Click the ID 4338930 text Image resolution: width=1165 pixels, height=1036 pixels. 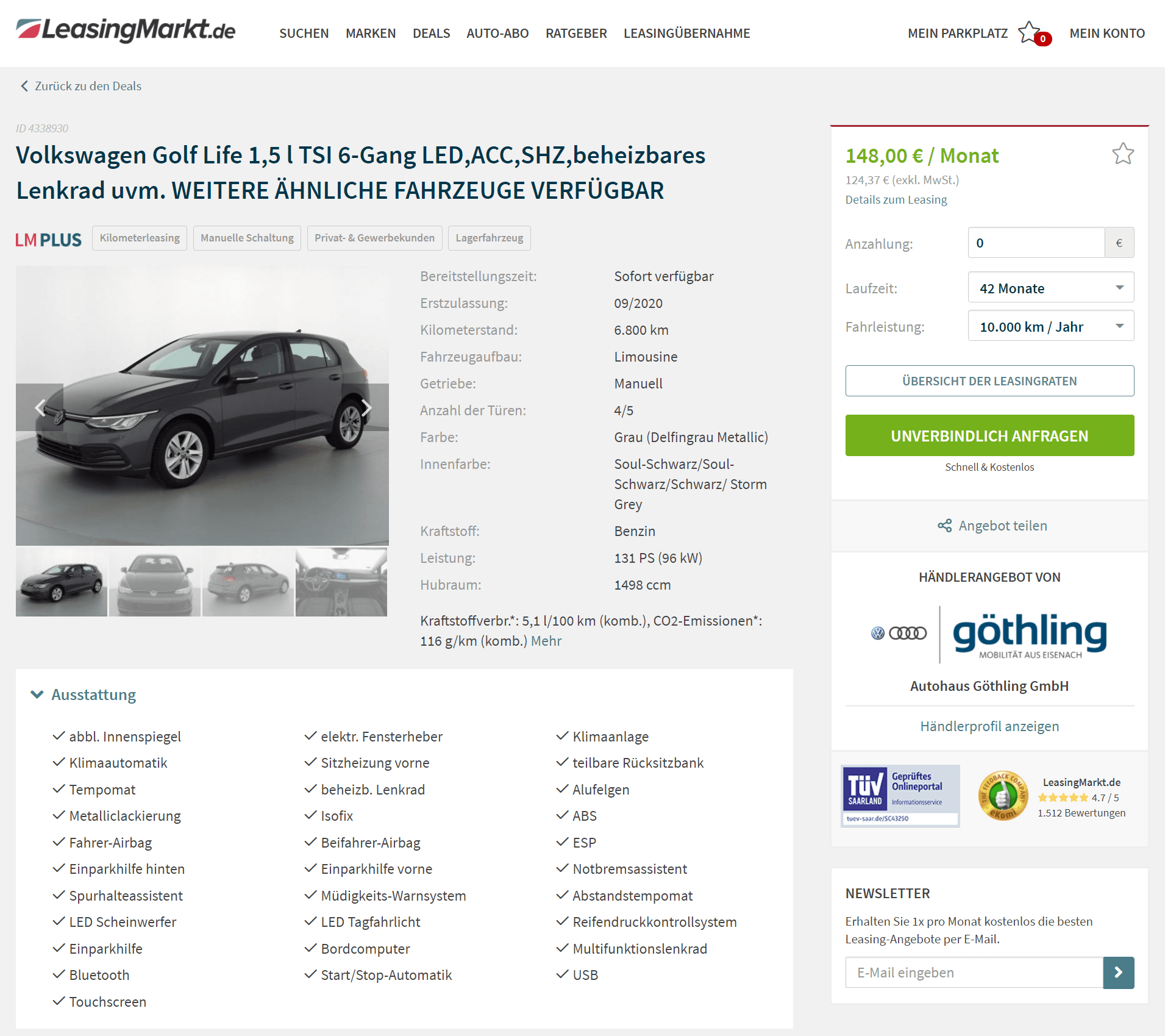tap(42, 129)
